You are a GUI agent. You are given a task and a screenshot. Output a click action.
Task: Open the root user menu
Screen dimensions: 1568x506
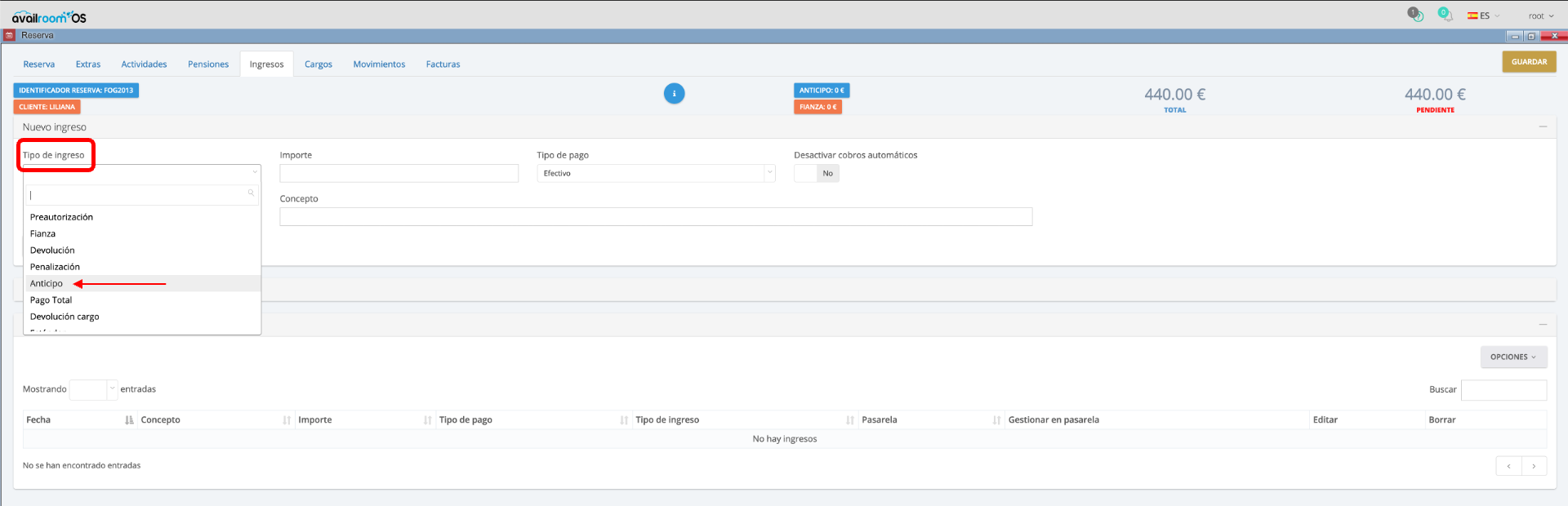point(1540,16)
